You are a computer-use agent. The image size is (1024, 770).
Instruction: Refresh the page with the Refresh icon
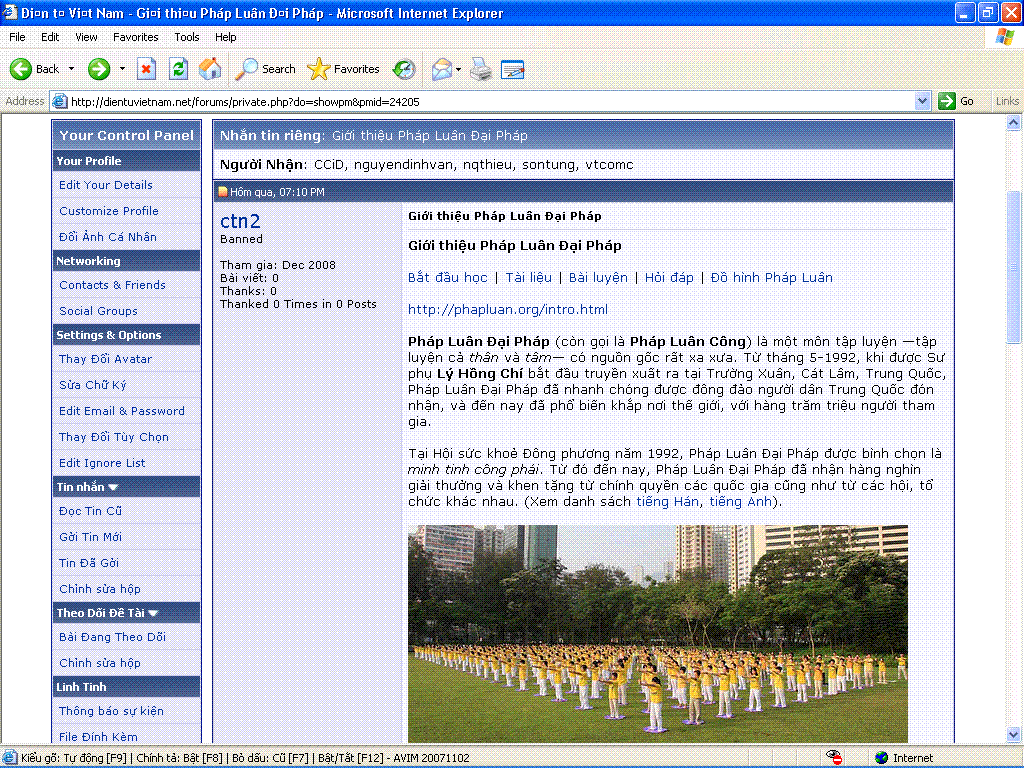tap(178, 69)
